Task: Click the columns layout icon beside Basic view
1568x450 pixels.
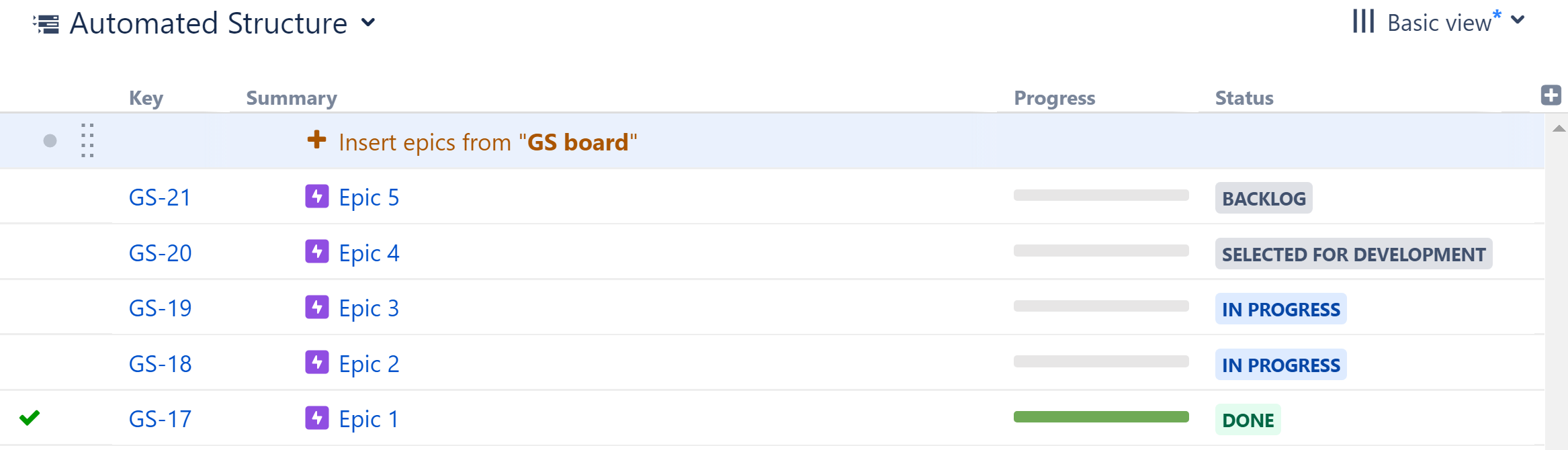Action: 1363,22
